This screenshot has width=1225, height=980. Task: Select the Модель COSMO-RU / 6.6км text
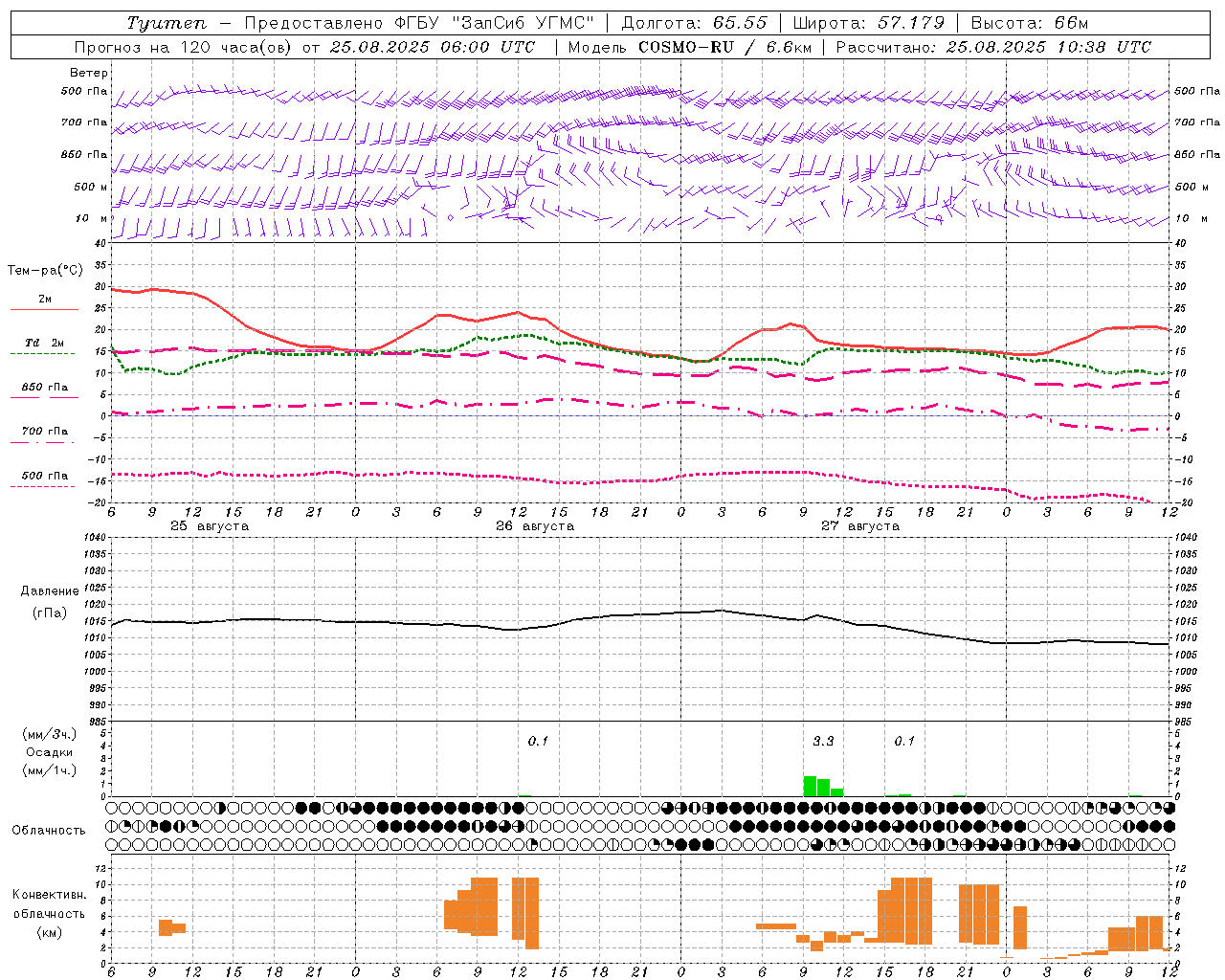[x=690, y=47]
